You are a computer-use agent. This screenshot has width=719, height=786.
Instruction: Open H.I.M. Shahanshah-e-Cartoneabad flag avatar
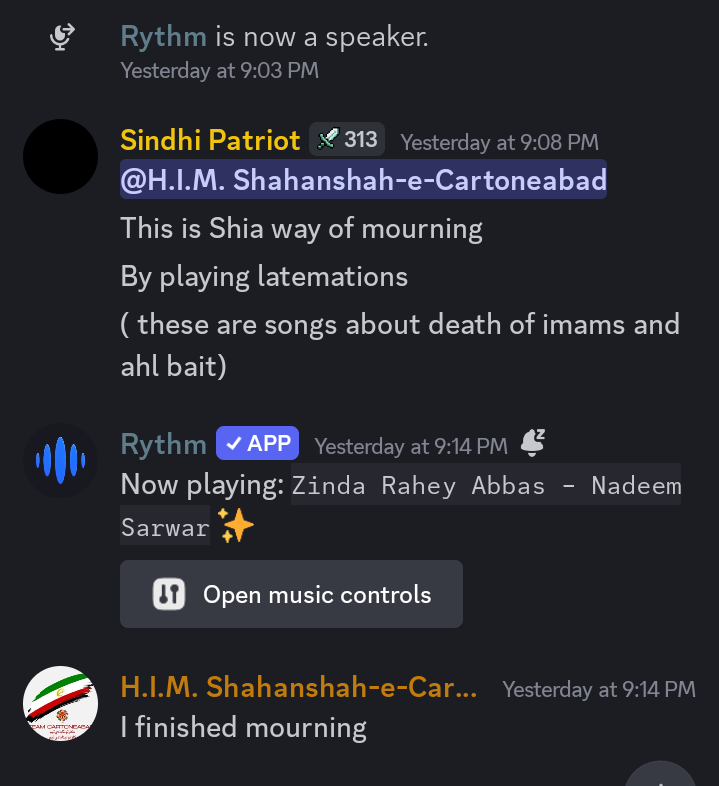61,703
